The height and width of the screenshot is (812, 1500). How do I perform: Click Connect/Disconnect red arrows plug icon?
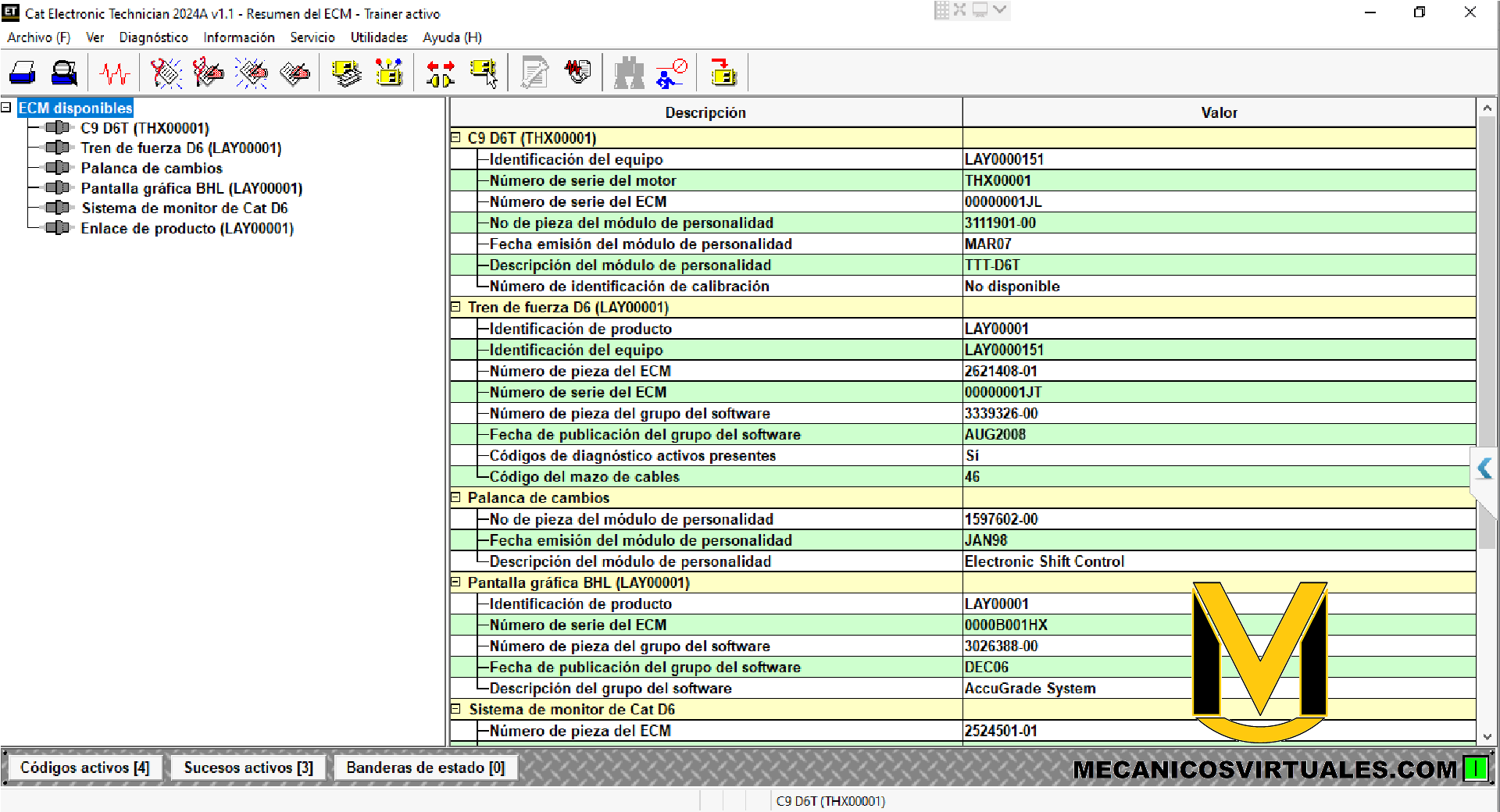pos(441,73)
